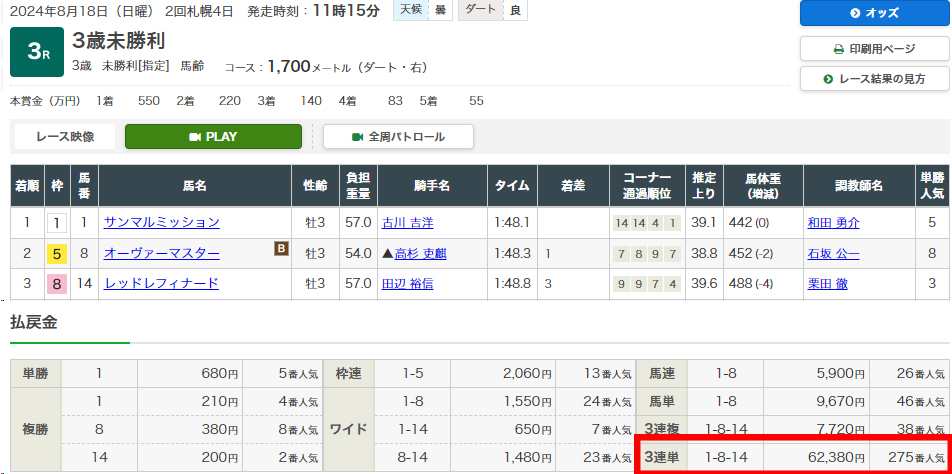952x474 pixels.
Task: Click the 2,060円 bracket quinella payout
Action: [528, 374]
